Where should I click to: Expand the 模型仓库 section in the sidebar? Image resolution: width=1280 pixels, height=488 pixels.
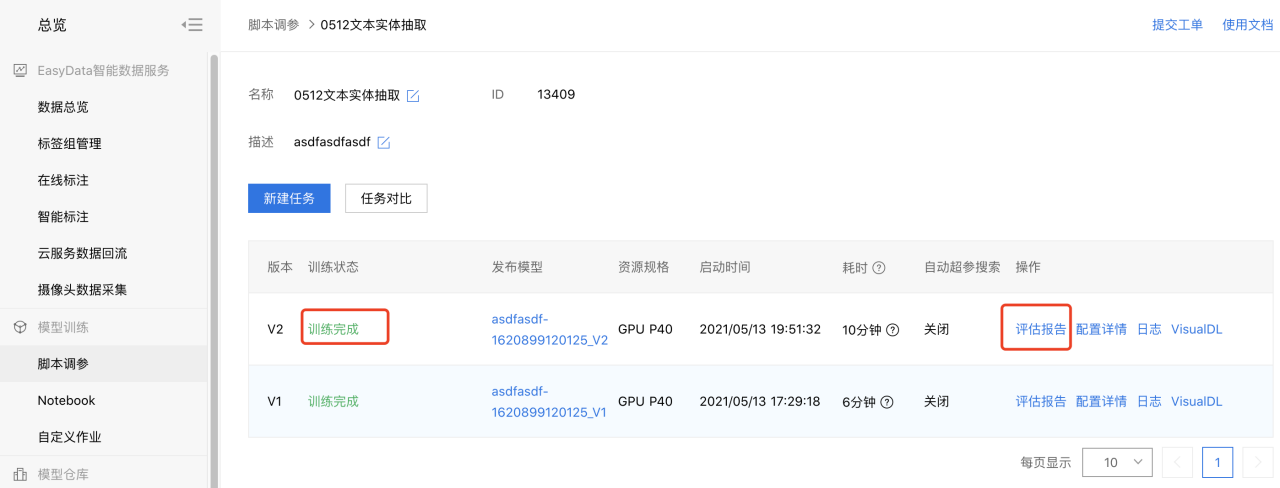(104, 474)
